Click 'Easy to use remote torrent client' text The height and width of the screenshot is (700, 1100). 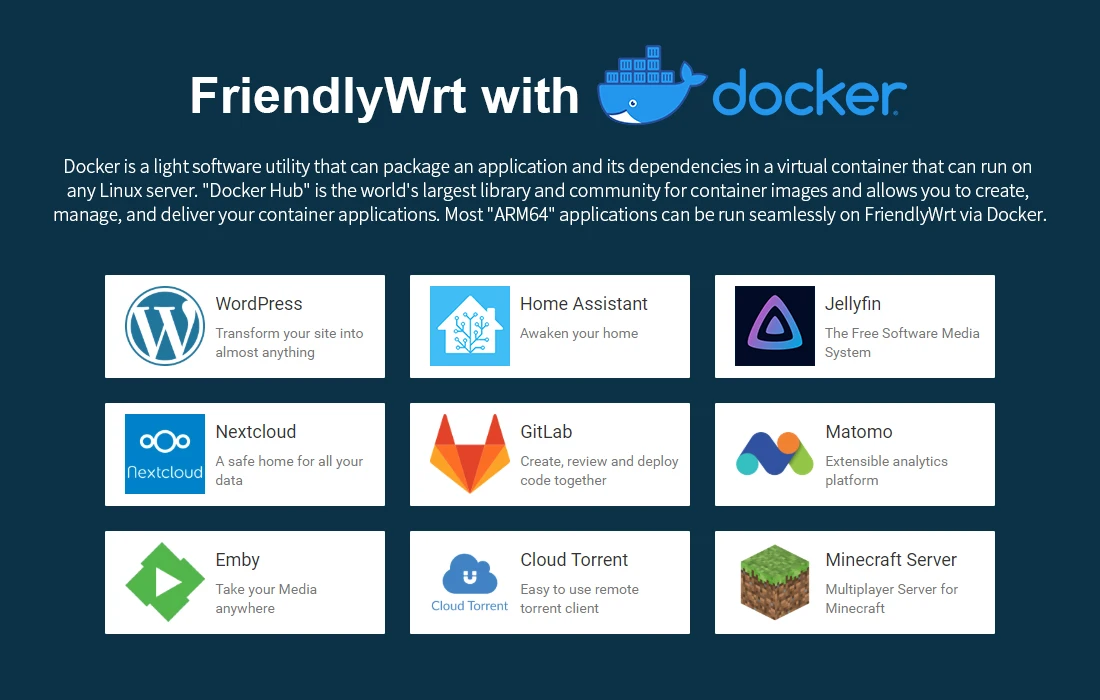[579, 598]
